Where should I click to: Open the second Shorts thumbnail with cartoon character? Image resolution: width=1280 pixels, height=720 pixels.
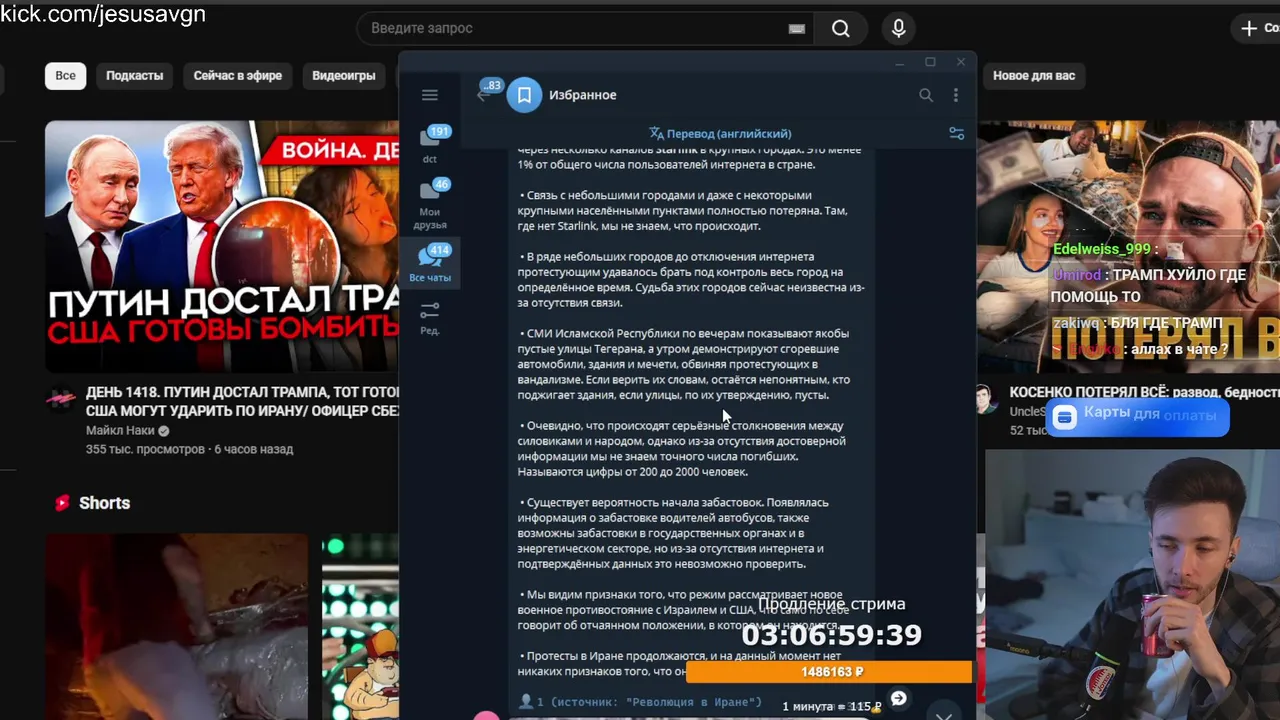click(360, 627)
